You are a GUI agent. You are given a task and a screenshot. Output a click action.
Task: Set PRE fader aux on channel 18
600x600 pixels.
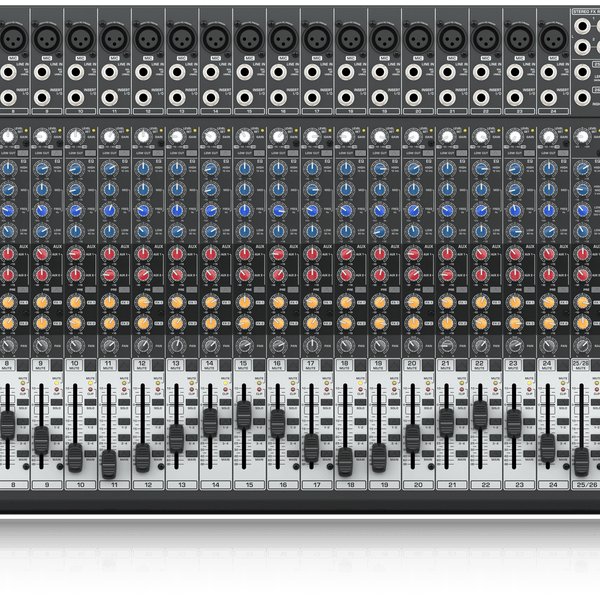point(360,290)
